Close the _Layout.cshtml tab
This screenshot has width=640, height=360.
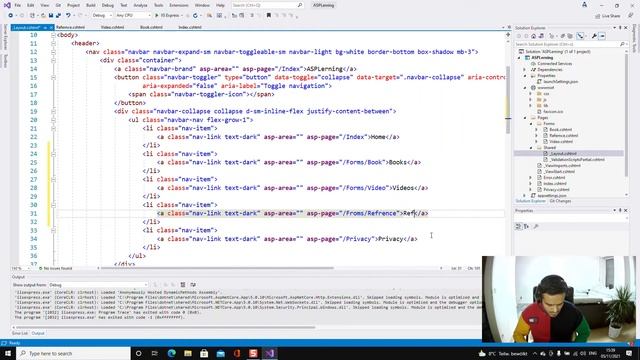coord(51,27)
